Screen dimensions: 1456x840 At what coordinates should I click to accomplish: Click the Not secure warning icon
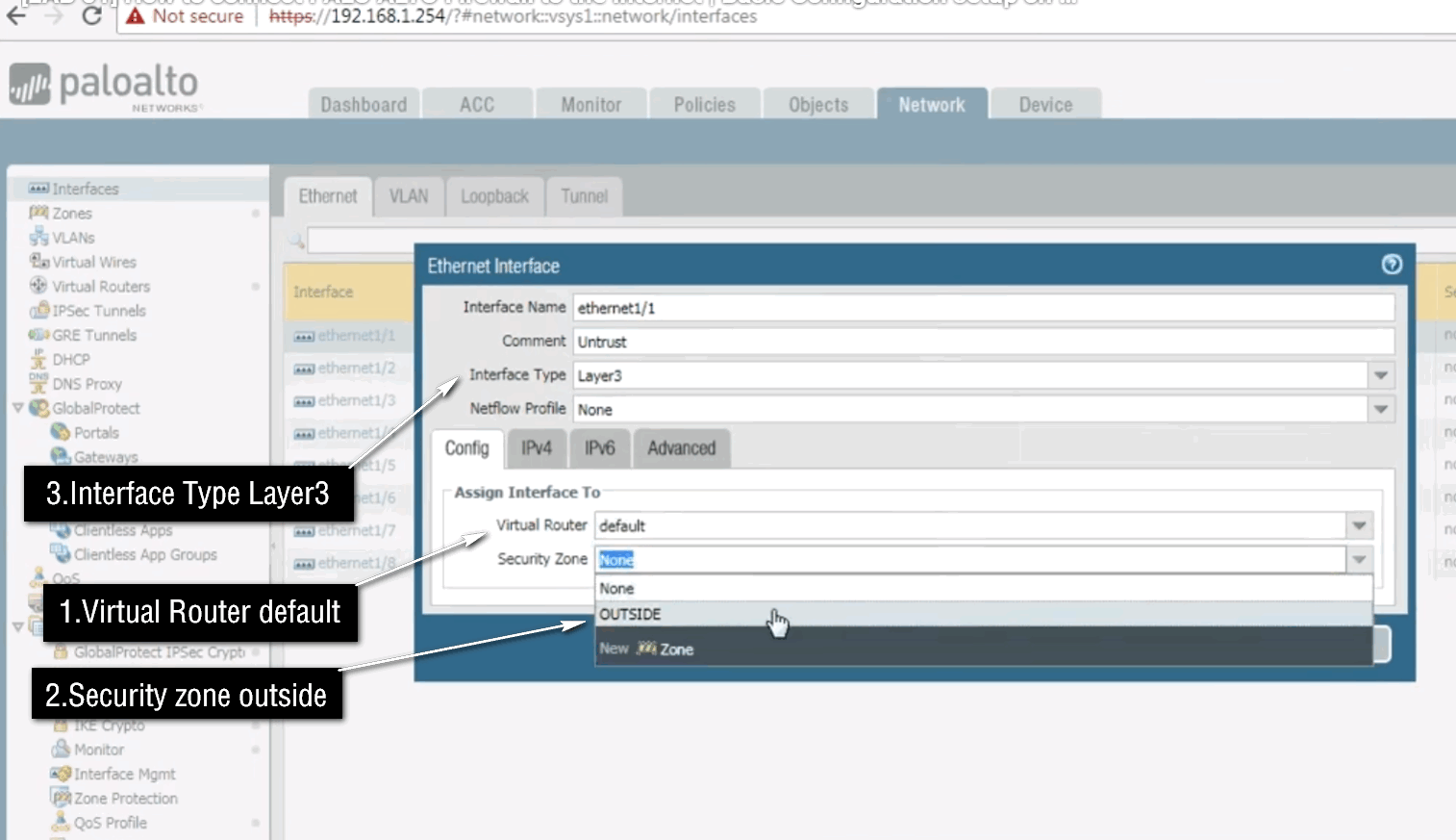[x=135, y=16]
